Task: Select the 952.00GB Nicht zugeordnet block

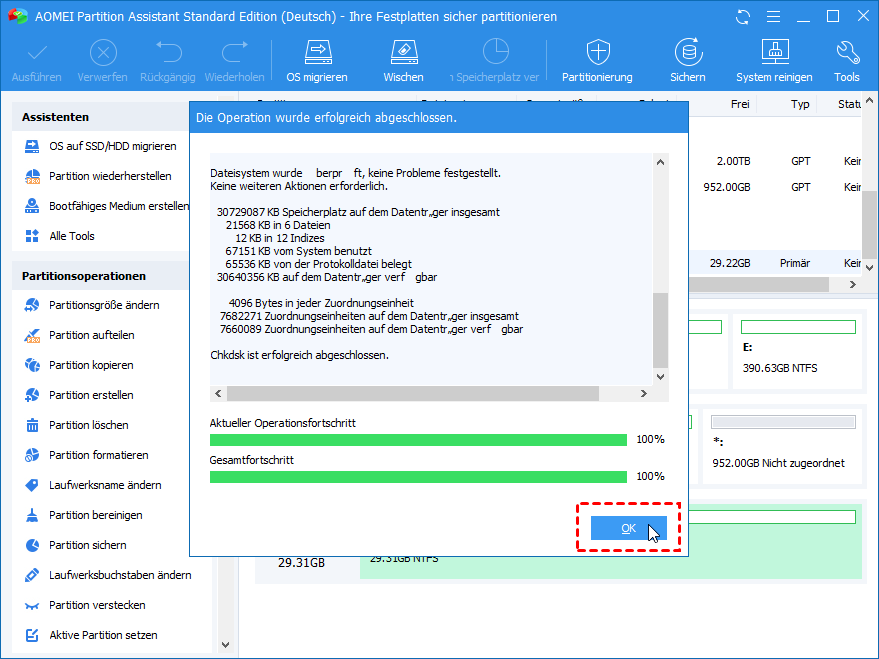Action: tap(783, 447)
